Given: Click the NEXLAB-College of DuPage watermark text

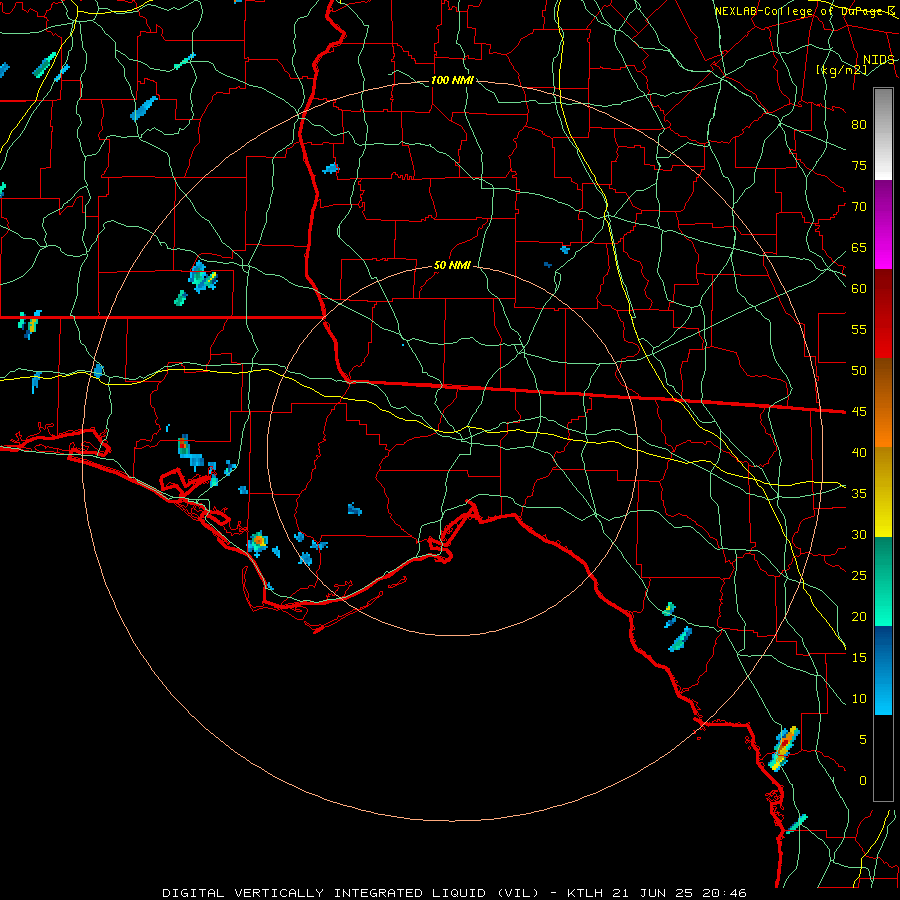Looking at the screenshot, I should [x=805, y=11].
